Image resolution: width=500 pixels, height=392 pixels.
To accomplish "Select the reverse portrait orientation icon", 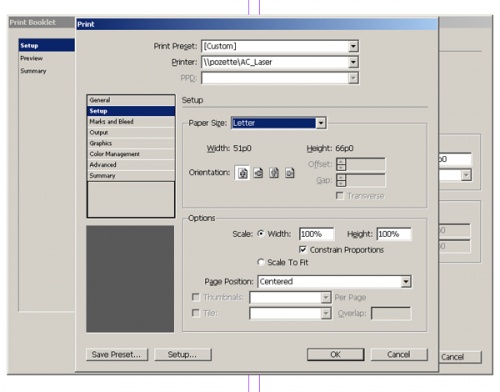I will coord(274,173).
